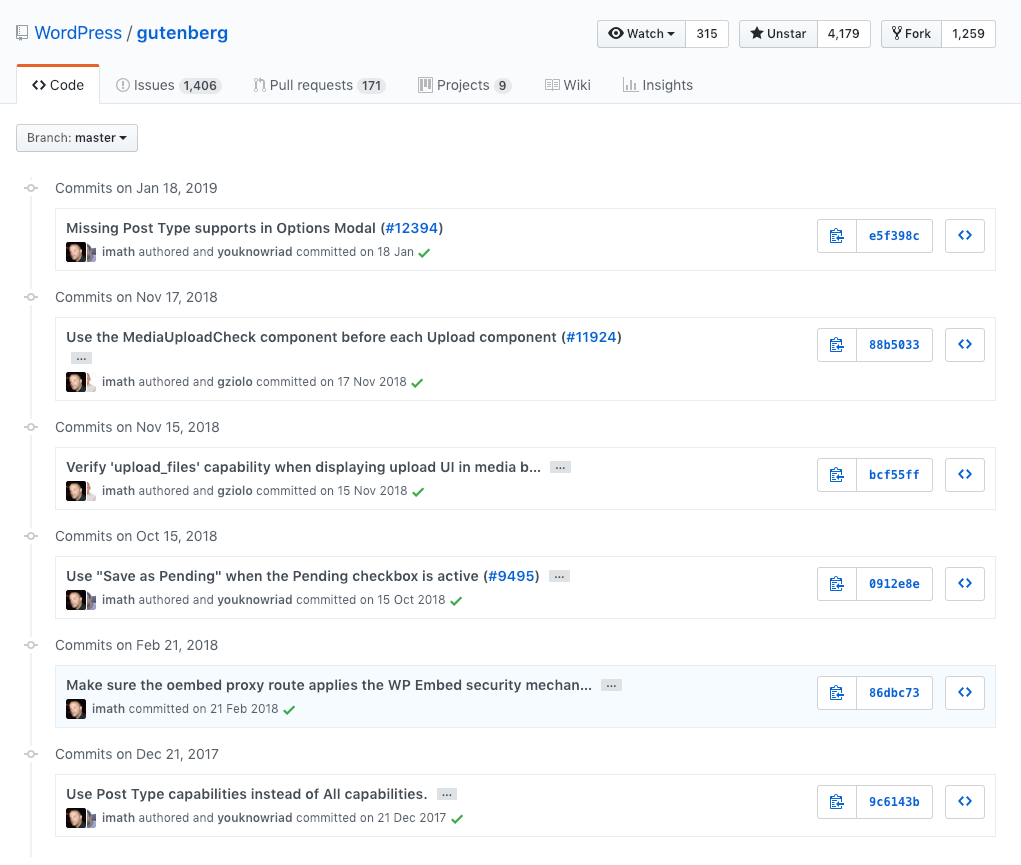Copy full SHA for commit 9c6143b

click(x=837, y=801)
